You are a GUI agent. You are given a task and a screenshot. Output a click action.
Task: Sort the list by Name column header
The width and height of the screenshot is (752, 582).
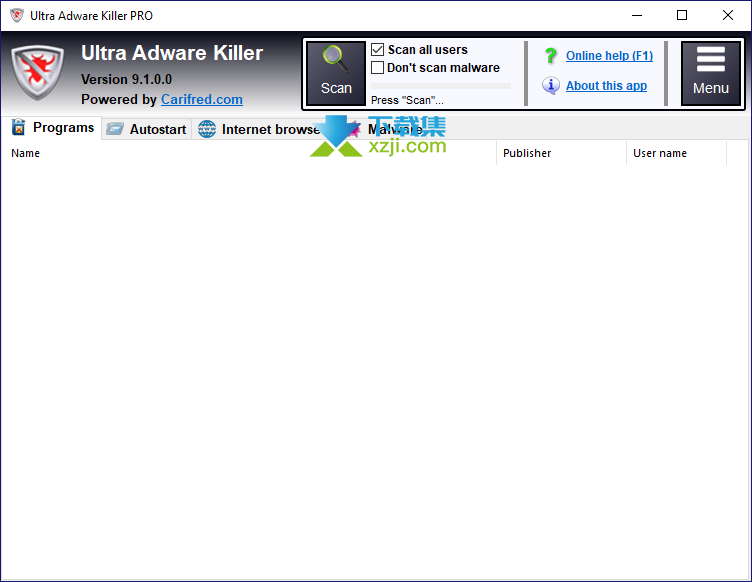(x=249, y=153)
